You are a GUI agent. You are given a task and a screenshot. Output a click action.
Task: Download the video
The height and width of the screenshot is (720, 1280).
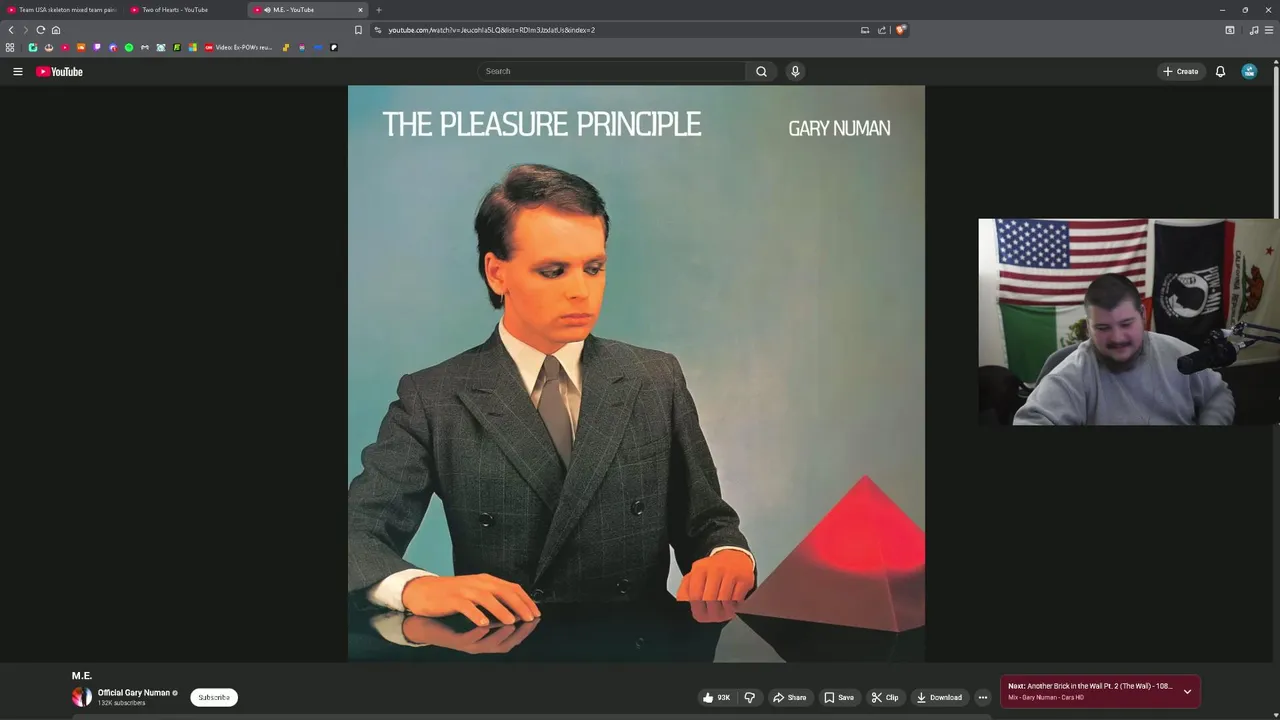[x=939, y=697]
